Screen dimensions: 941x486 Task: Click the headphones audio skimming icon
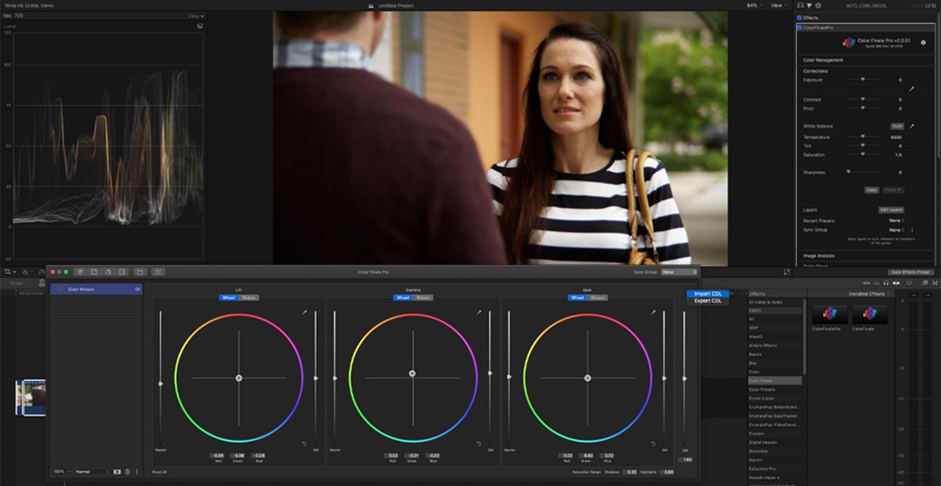[886, 283]
